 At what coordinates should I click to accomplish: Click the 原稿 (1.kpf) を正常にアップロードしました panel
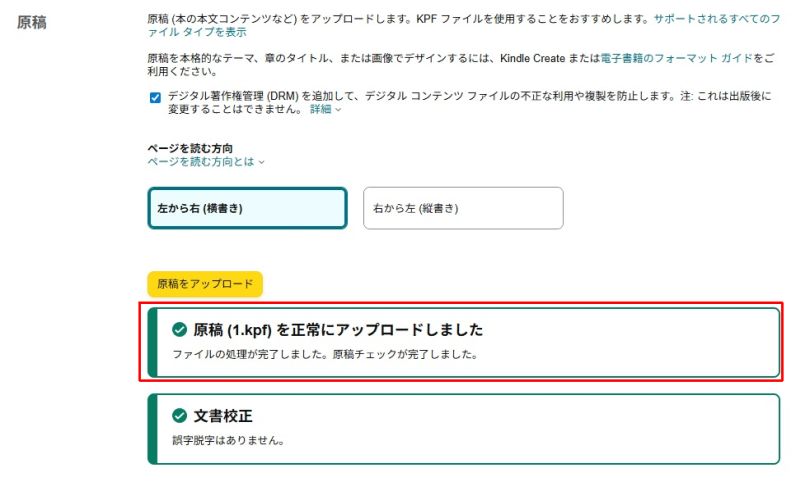click(463, 342)
